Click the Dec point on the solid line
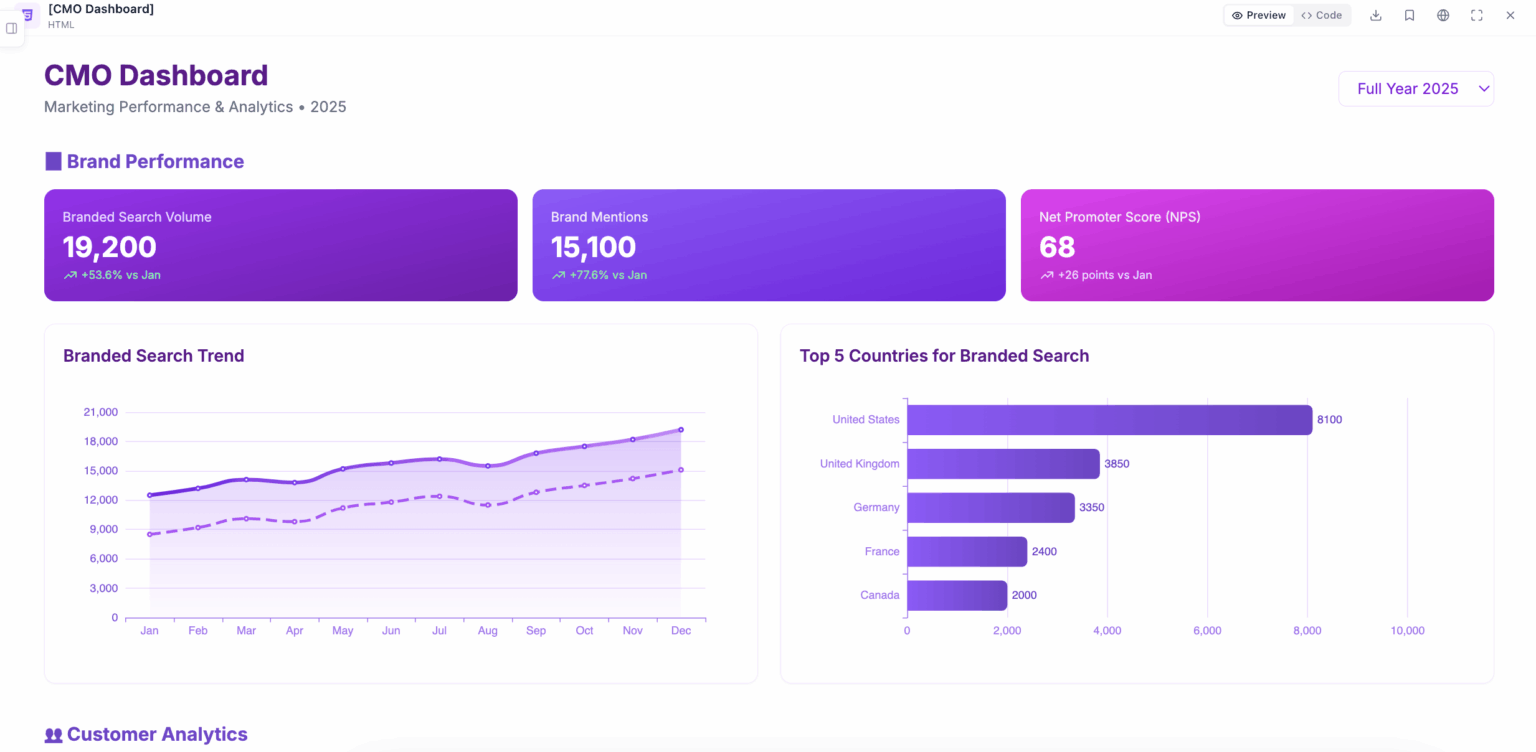Viewport: 1536px width, 752px height. pos(681,430)
